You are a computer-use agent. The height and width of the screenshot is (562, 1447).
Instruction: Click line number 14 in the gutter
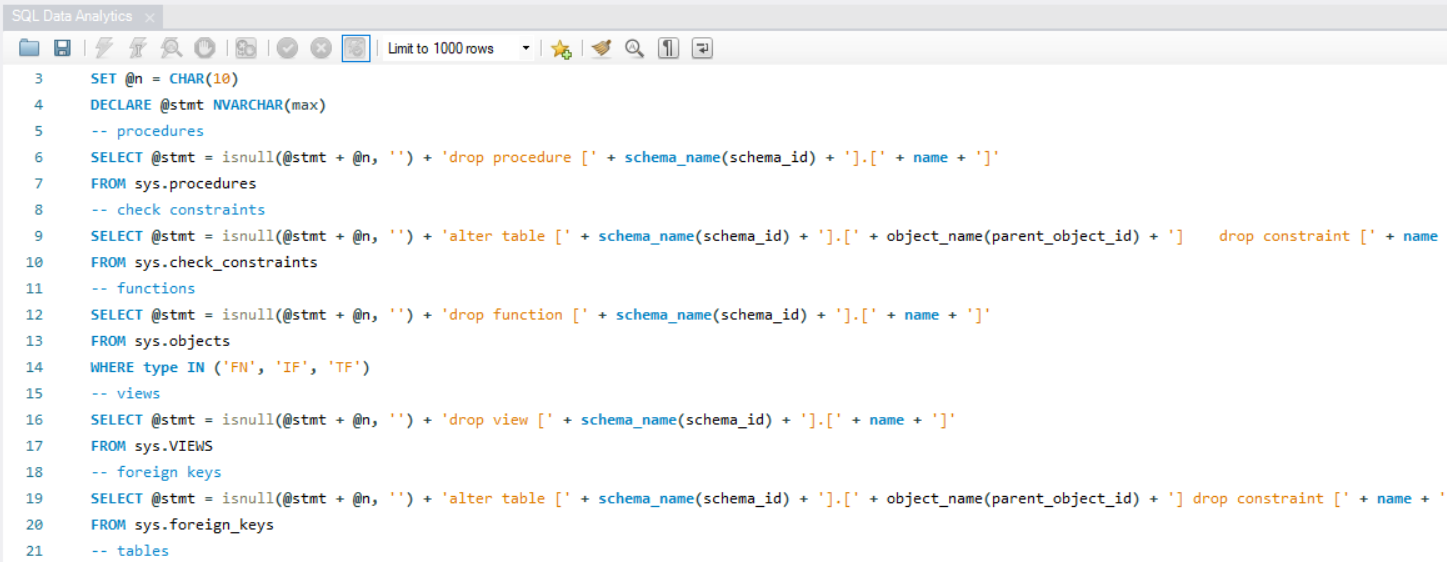[x=38, y=367]
